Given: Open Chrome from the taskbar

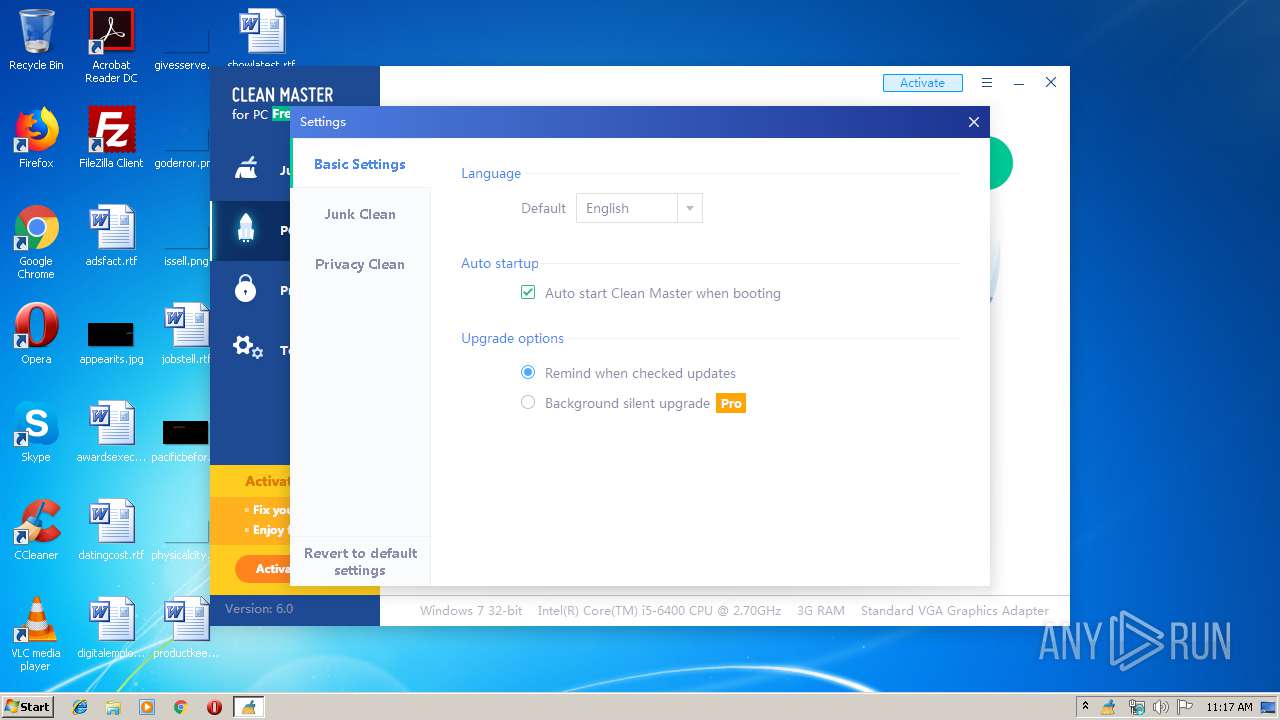Looking at the screenshot, I should click(180, 707).
